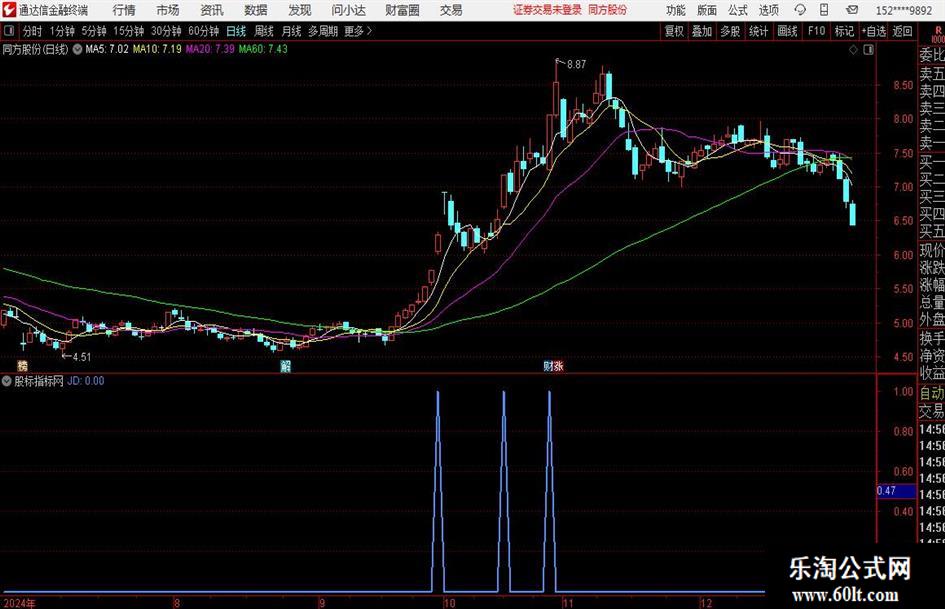This screenshot has width=945, height=609.
Task: Open the 市场 menu
Action: [x=168, y=10]
